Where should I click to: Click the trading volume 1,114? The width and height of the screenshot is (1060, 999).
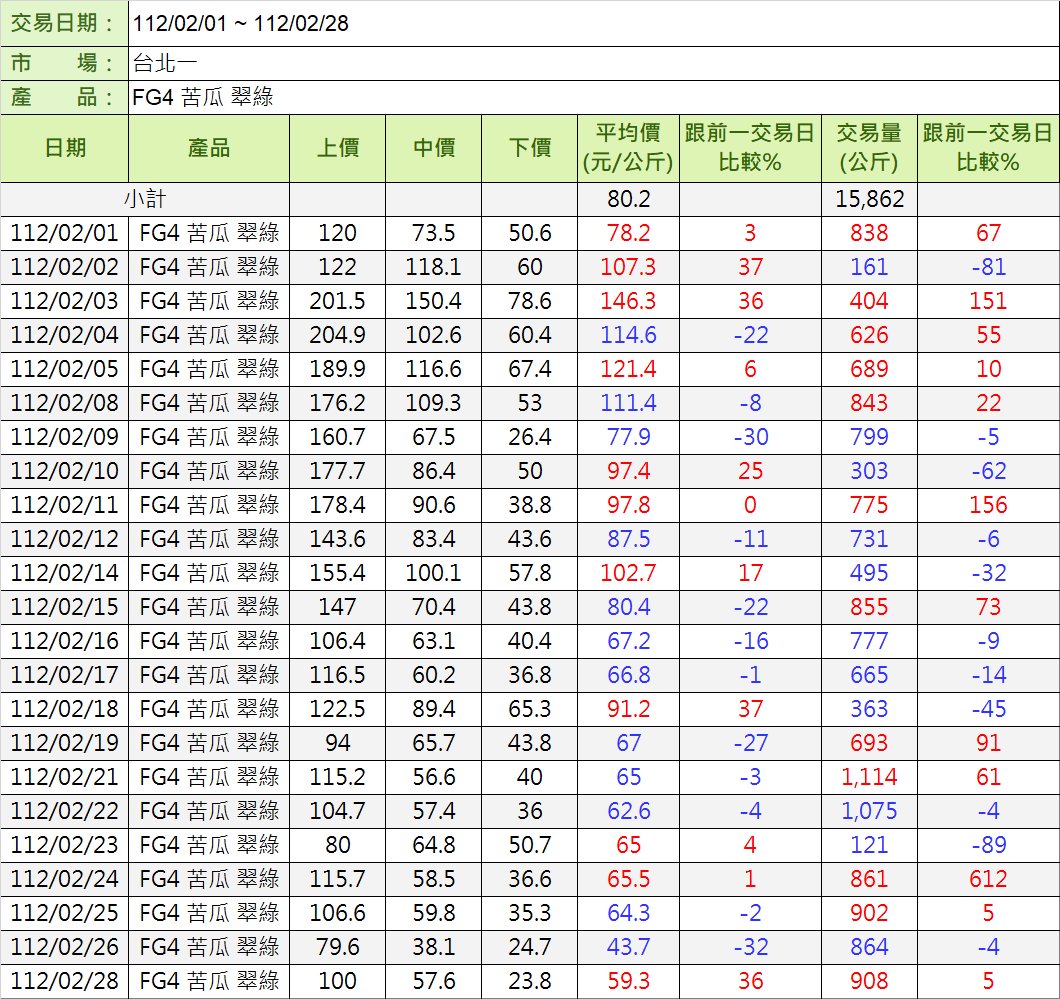tap(868, 777)
